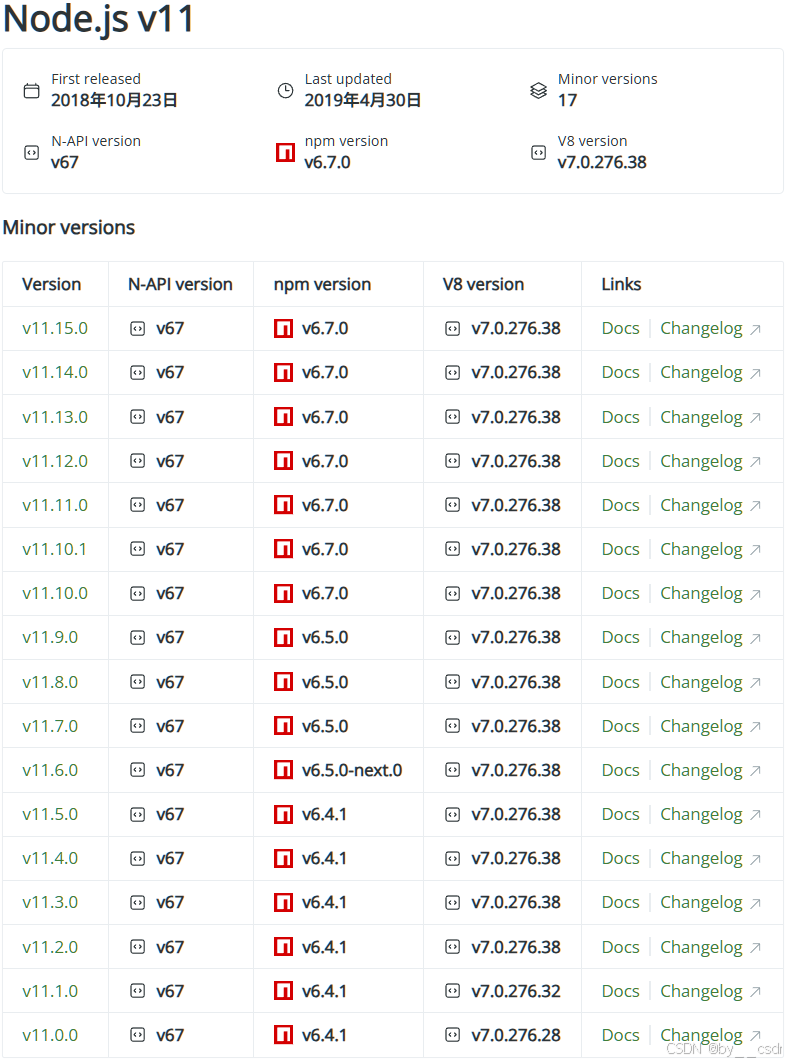Viewport: 786px width, 1062px height.
Task: Open the v11.7.0 version link
Action: 50,726
